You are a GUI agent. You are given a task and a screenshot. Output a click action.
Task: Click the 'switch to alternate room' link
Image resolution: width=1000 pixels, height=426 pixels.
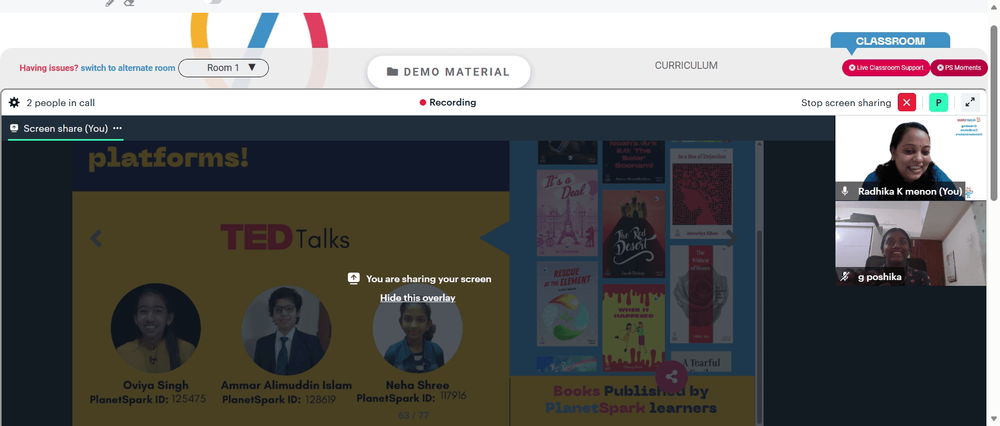[x=128, y=68]
